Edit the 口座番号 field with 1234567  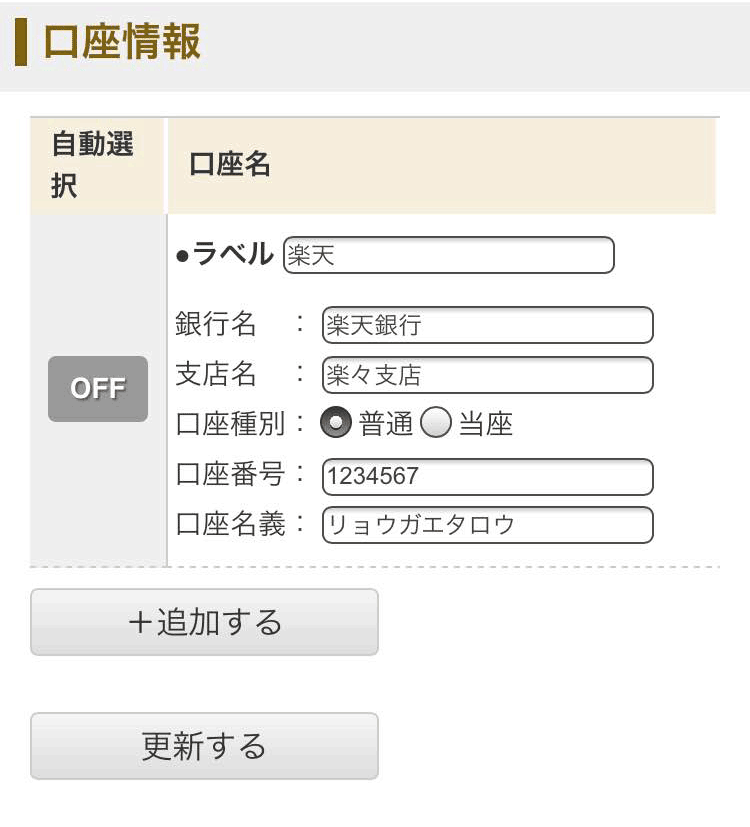487,477
